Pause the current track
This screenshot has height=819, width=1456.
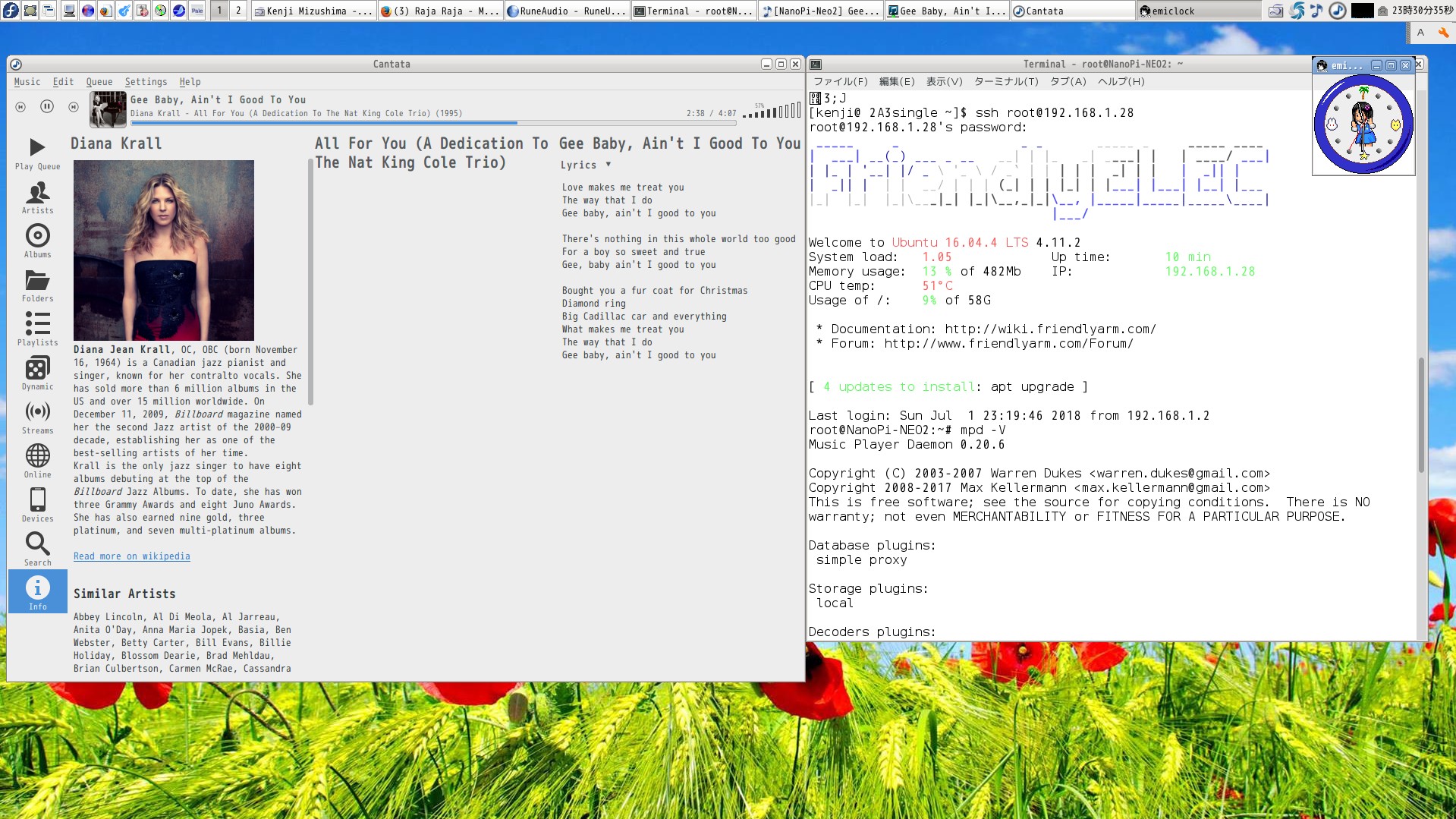(47, 107)
